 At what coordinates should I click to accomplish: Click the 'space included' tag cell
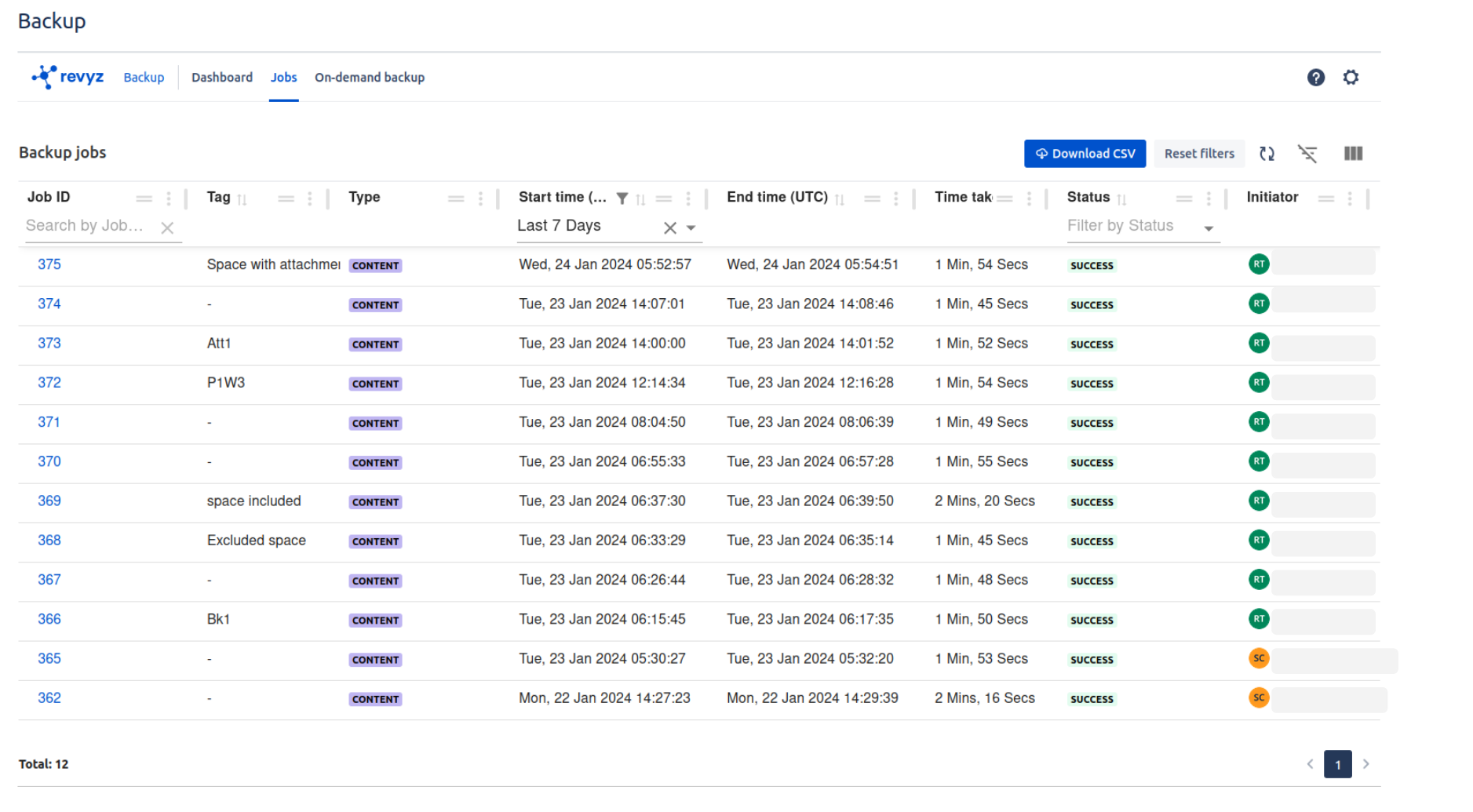click(253, 501)
